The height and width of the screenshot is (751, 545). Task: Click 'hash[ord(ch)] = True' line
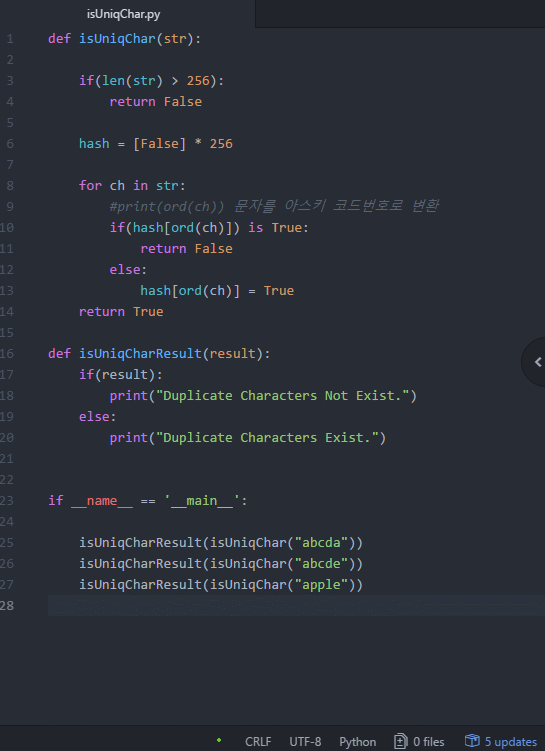pyautogui.click(x=217, y=291)
